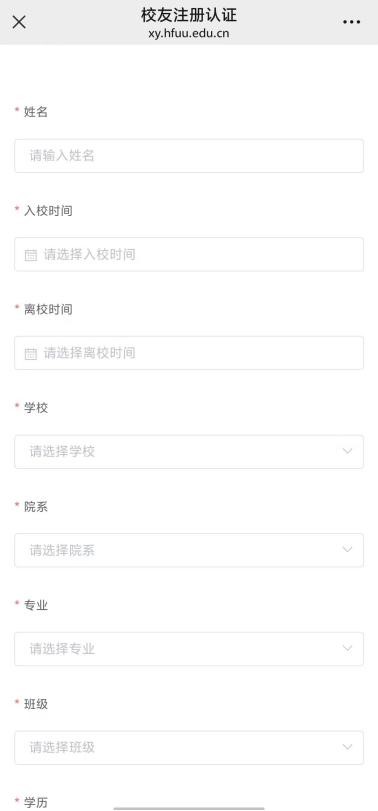This screenshot has height=811, width=378.
Task: Tap the xy.hfuu.edu.cn address text
Action: [x=189, y=34]
